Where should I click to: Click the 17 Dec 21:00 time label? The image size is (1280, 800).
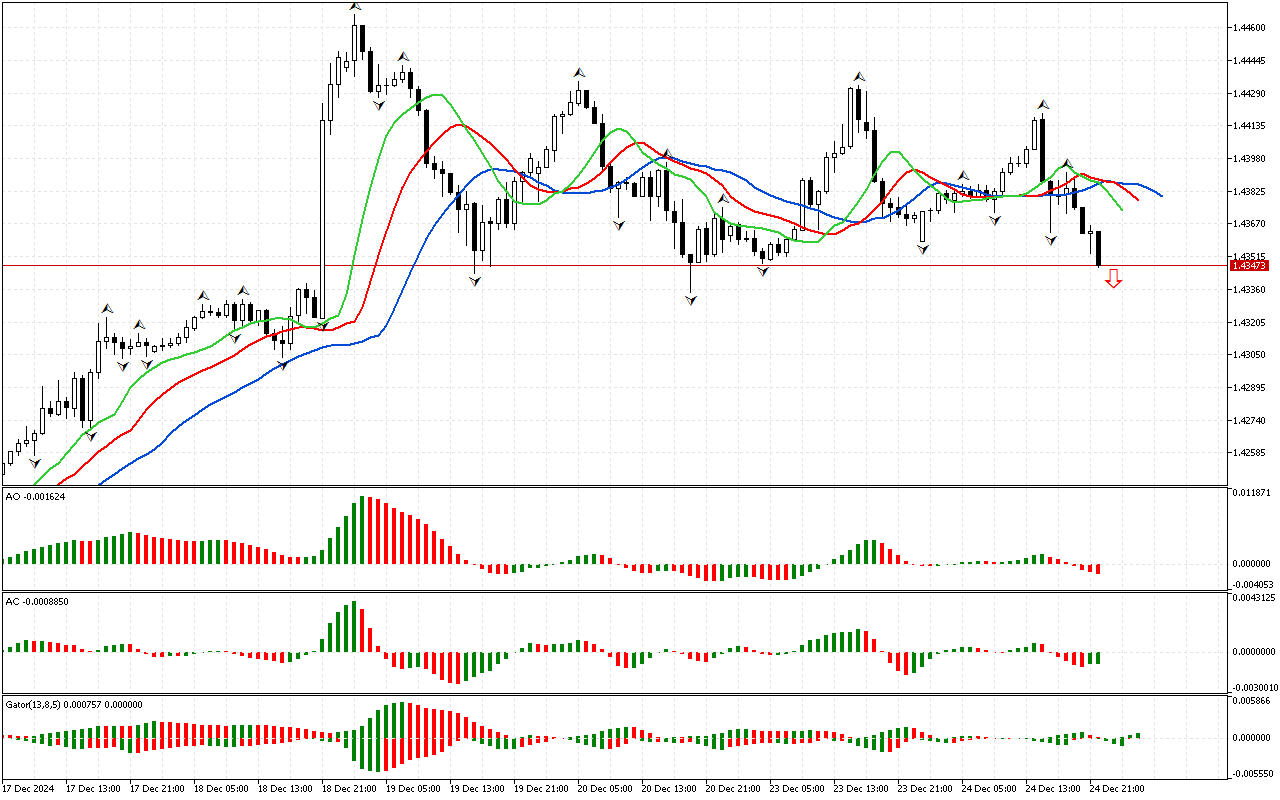point(157,788)
